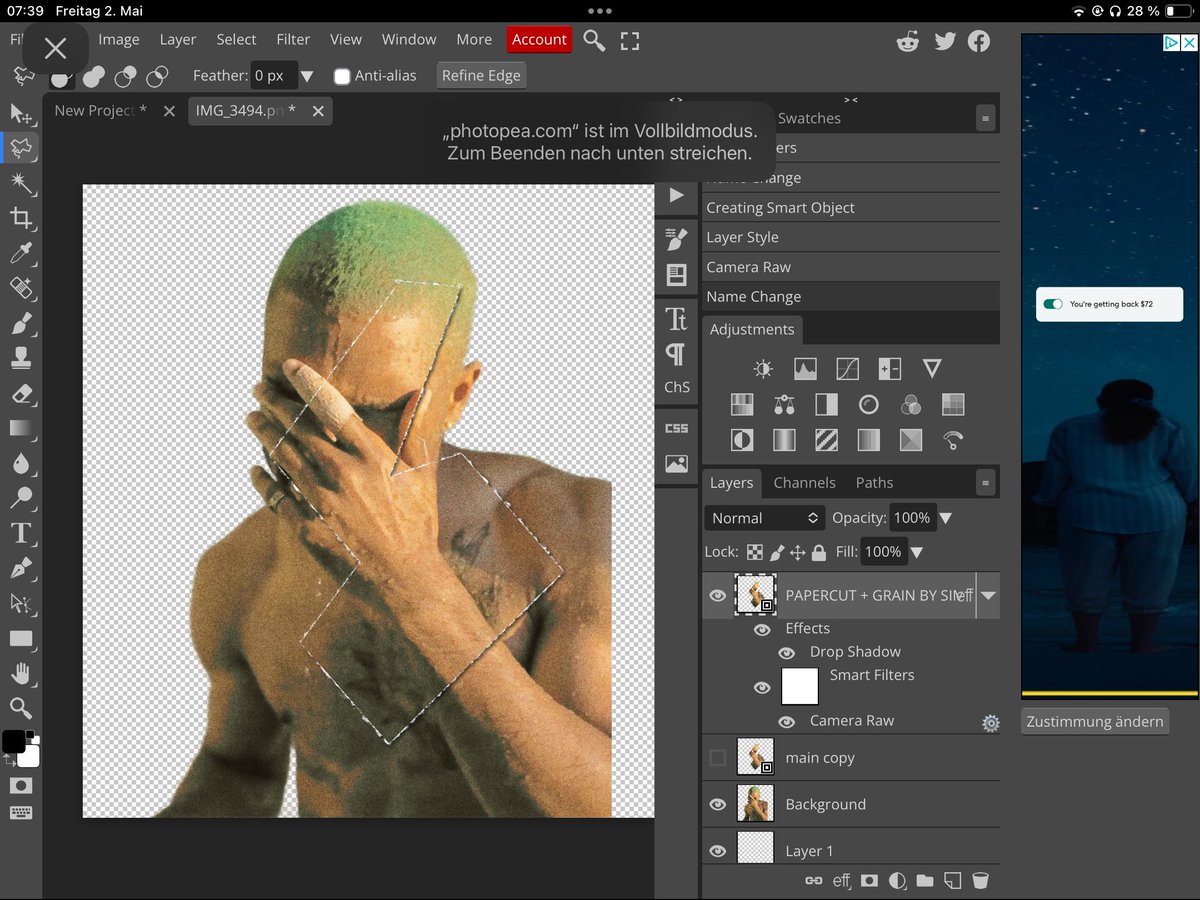
Task: Delete layer with the trash icon
Action: pyautogui.click(x=981, y=881)
